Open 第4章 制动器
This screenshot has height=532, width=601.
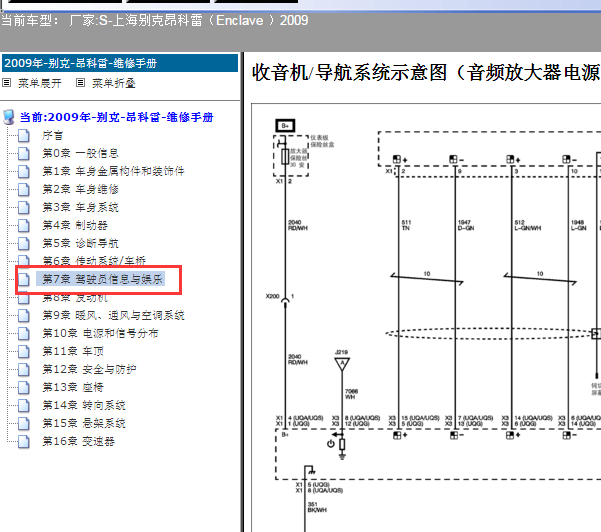click(x=75, y=225)
